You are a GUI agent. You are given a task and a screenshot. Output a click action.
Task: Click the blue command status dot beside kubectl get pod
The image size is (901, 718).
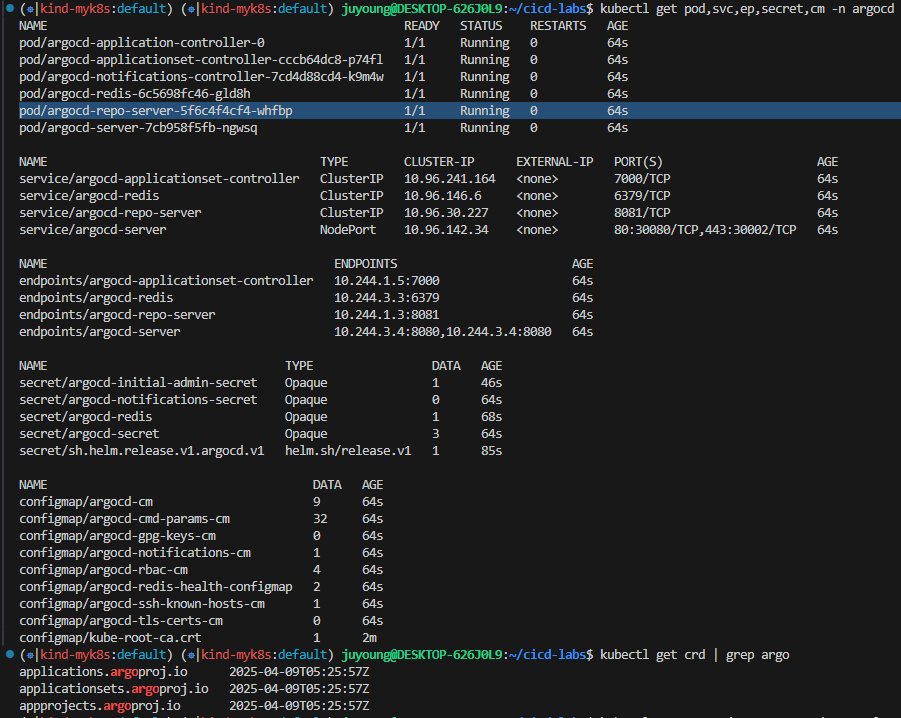pos(10,9)
